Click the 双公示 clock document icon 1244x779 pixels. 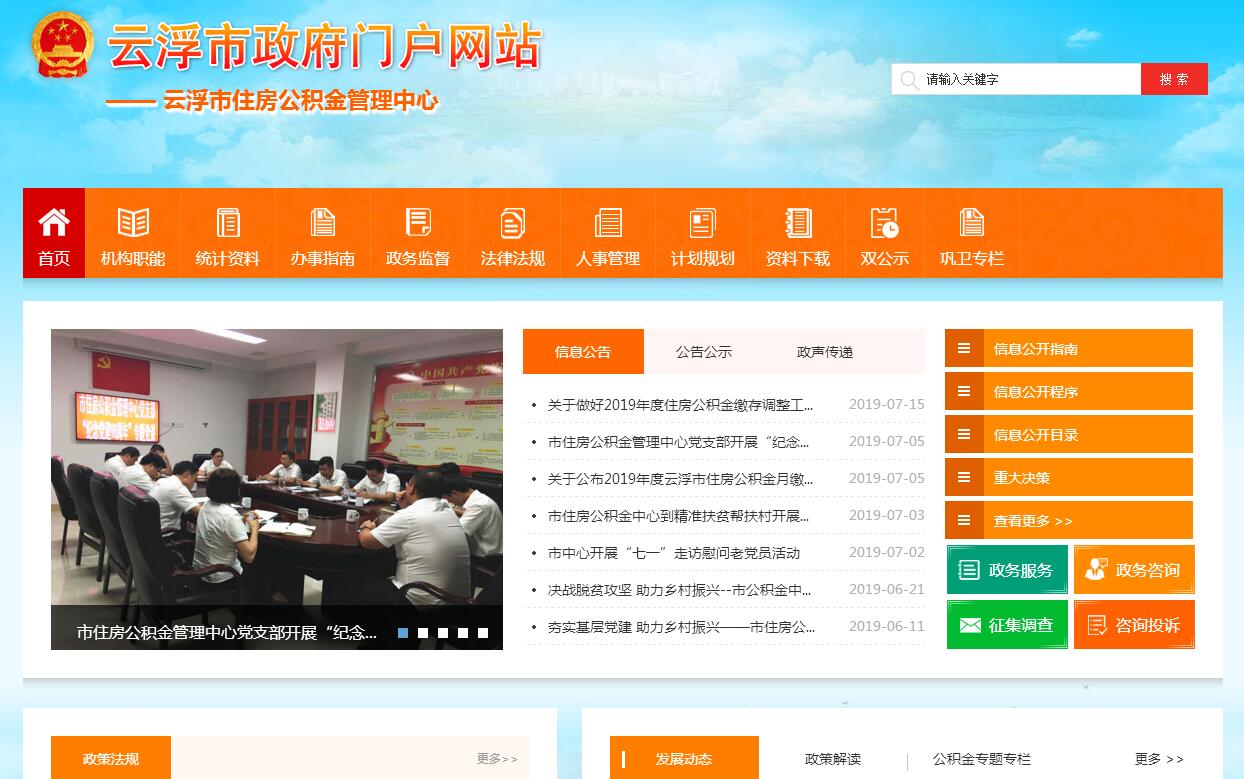coord(884,222)
